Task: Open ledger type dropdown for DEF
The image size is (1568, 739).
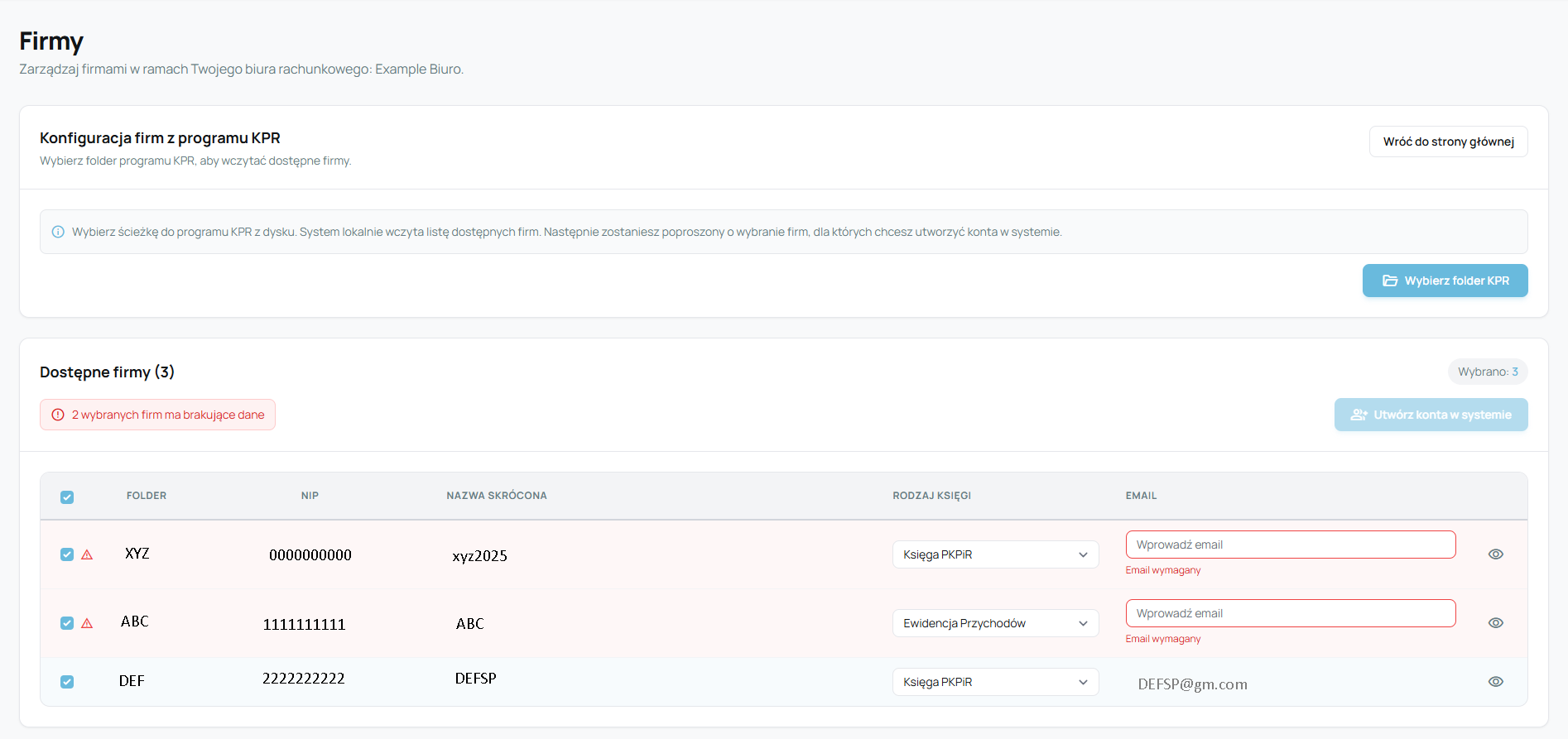Action: pyautogui.click(x=995, y=682)
